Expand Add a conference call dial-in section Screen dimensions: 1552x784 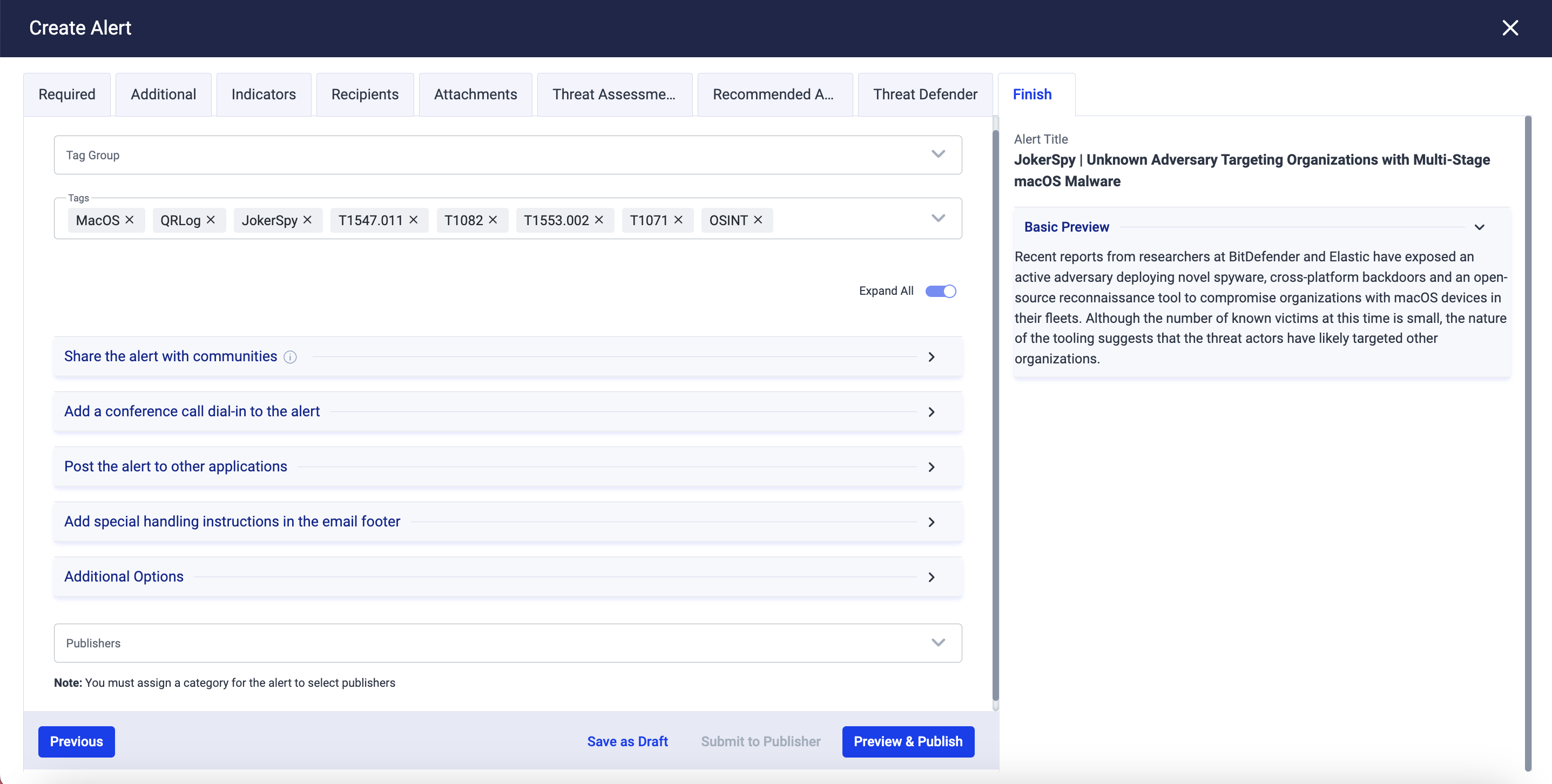coord(932,412)
